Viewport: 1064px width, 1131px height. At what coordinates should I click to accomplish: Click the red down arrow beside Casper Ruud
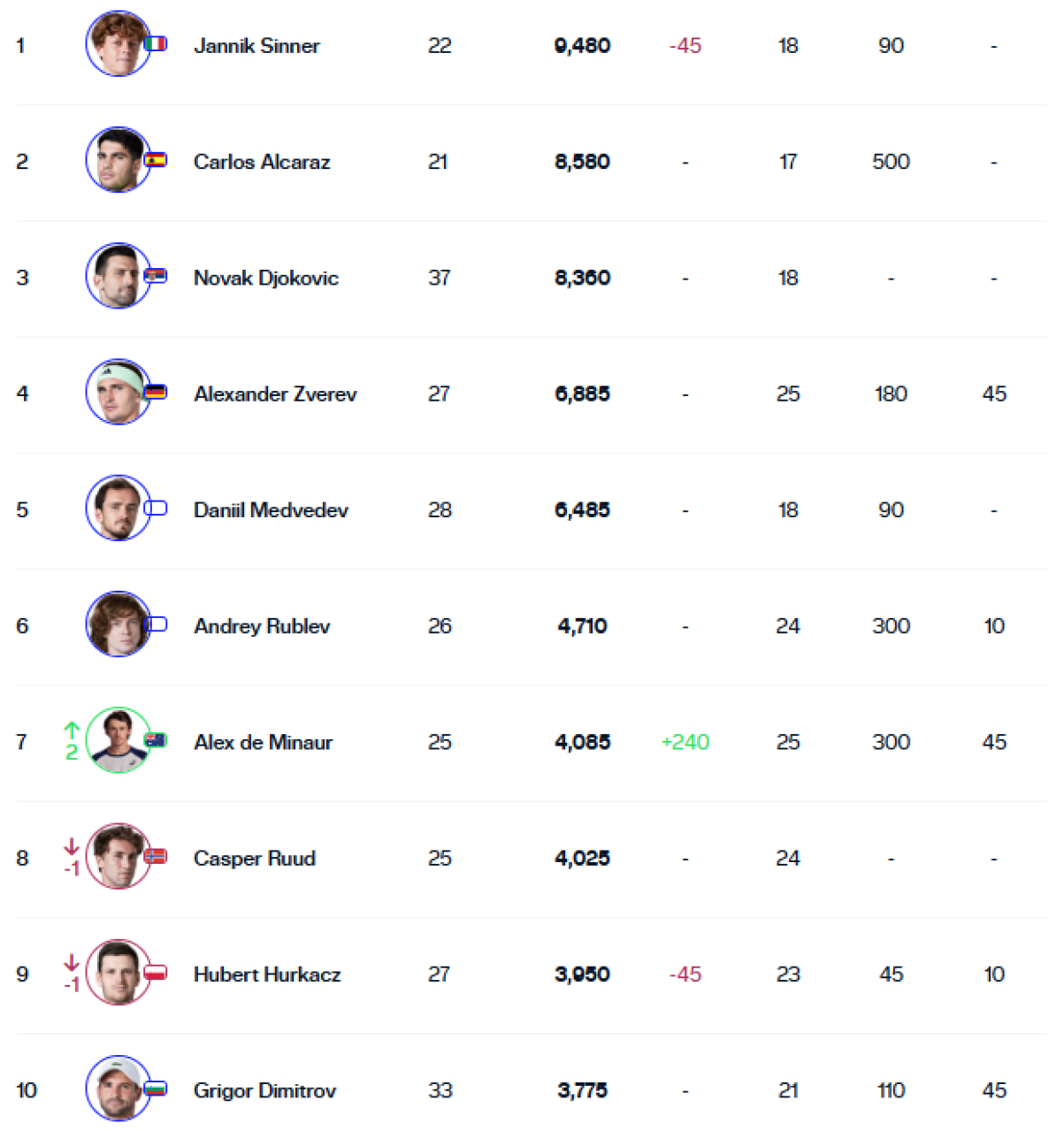72,847
